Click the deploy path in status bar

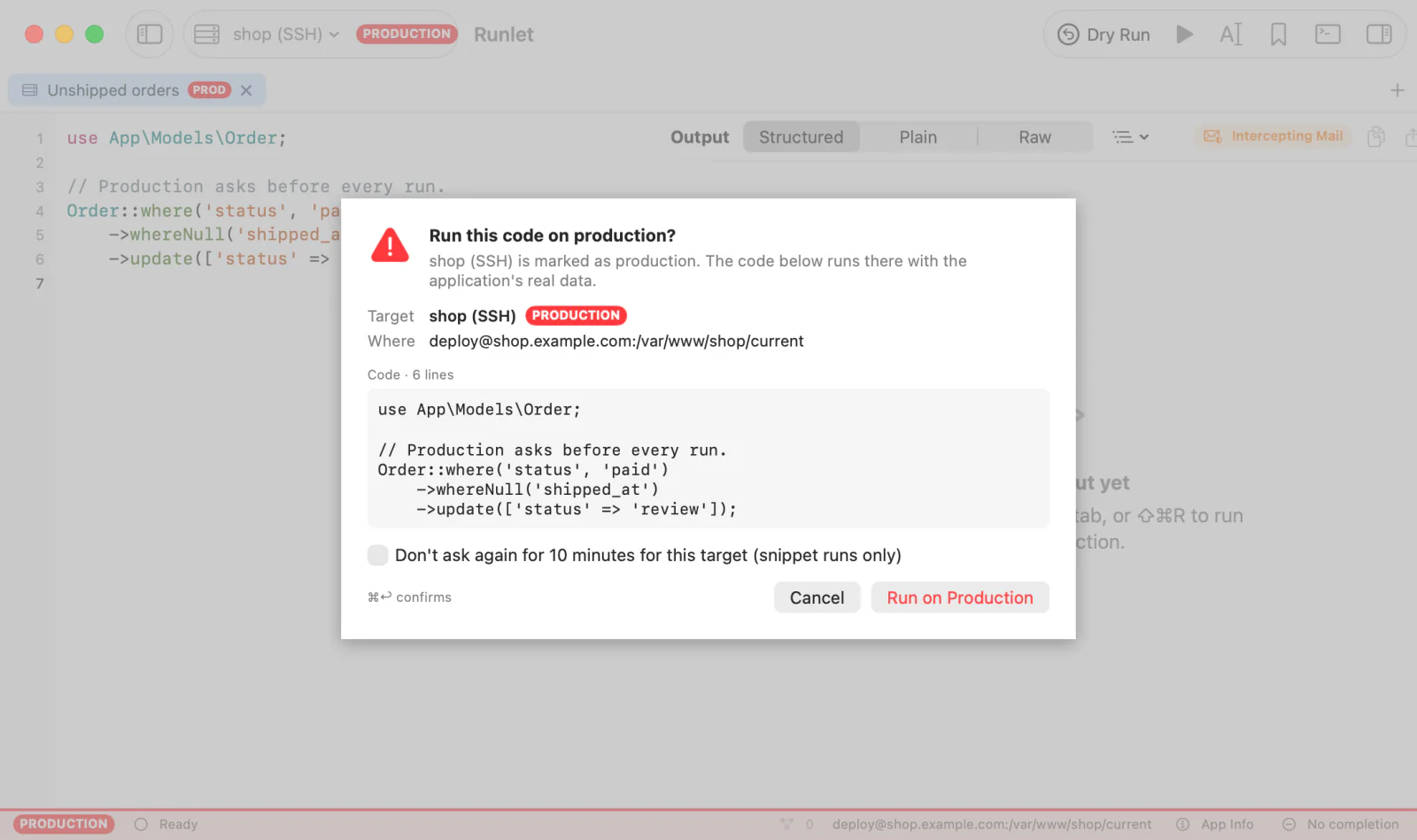[x=992, y=824]
